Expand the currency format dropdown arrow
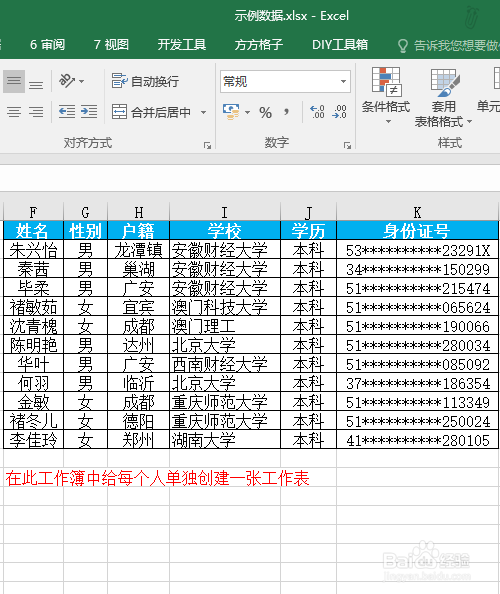The image size is (500, 594). point(247,113)
